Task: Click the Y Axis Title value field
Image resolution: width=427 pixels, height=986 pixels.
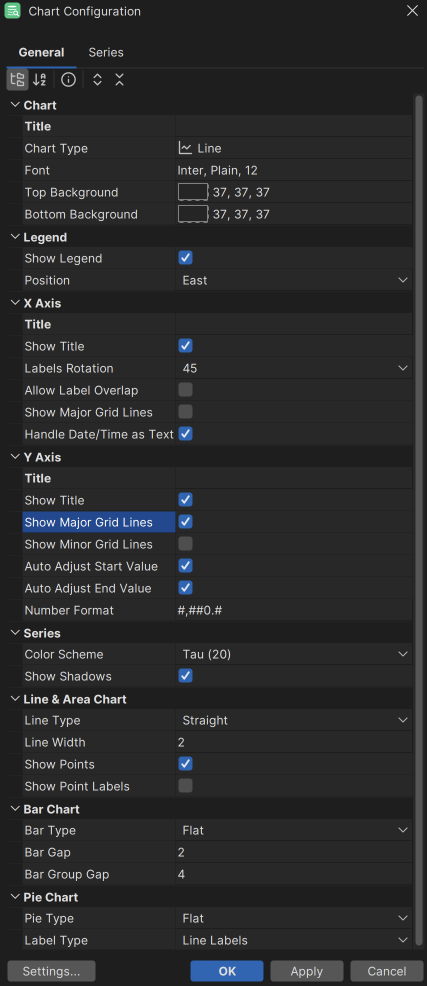Action: coord(294,479)
